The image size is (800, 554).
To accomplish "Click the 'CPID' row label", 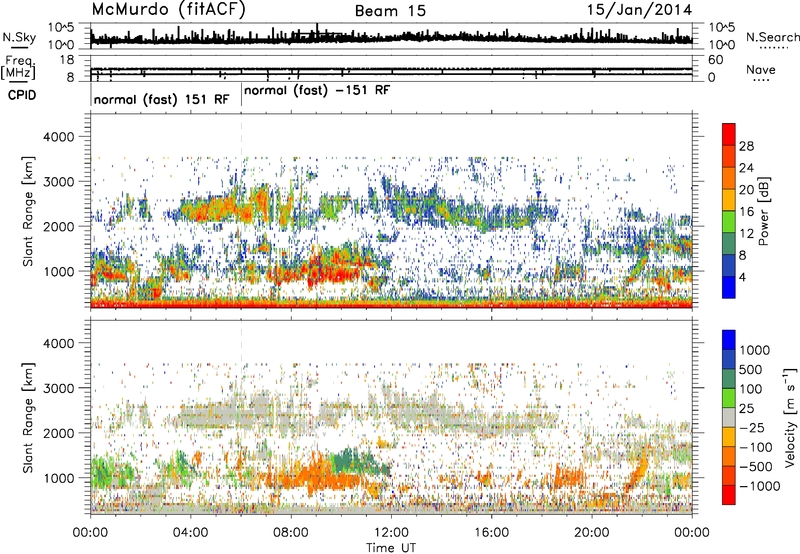I will [22, 95].
